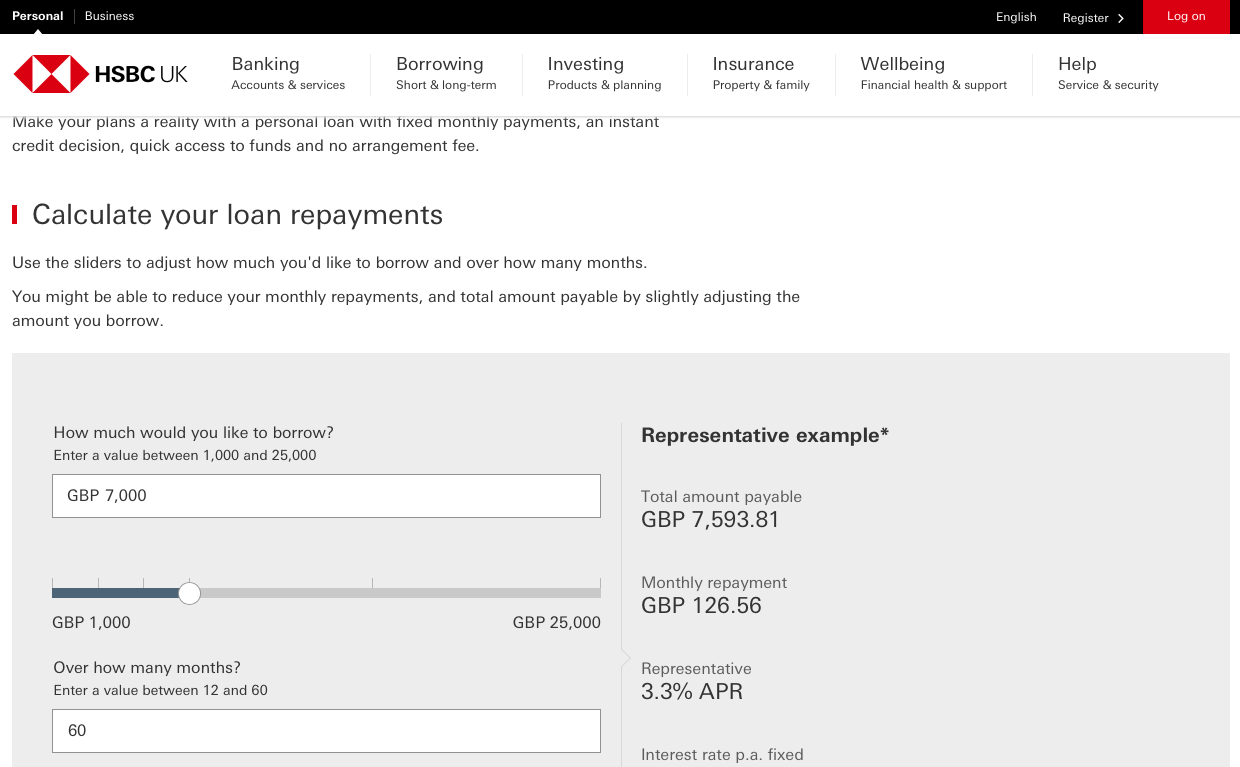The height and width of the screenshot is (767, 1240).
Task: Click the loan amount slider handle
Action: point(189,593)
